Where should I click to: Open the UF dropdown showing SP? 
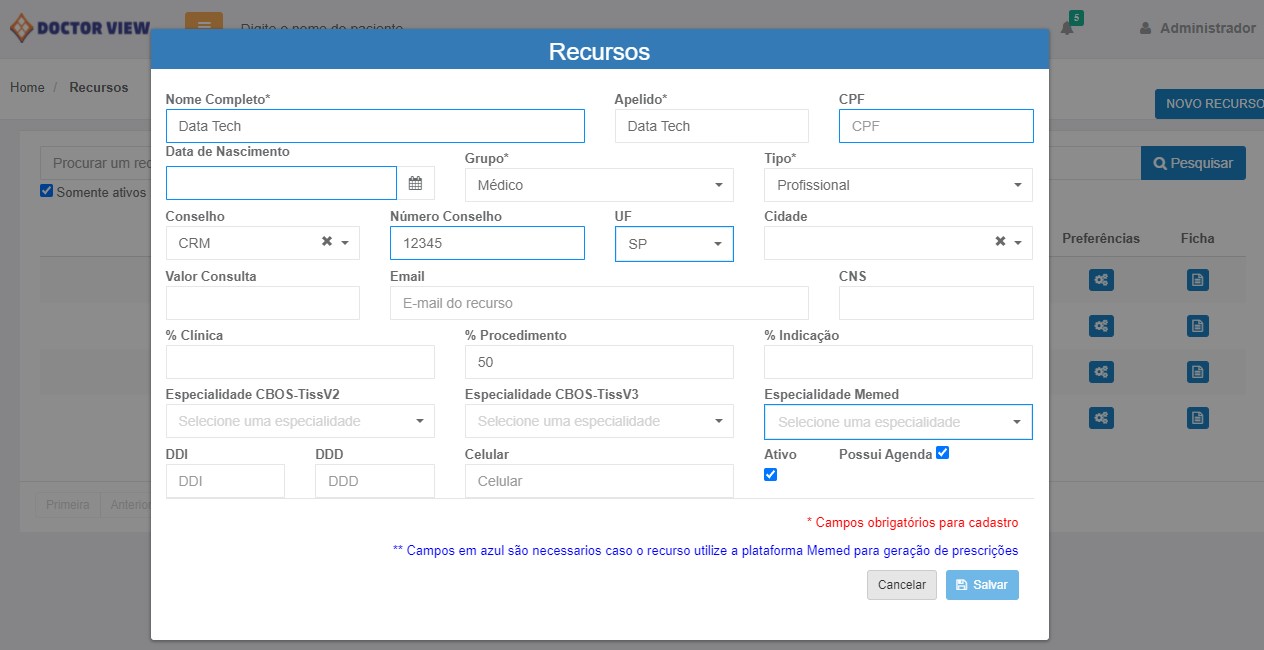coord(673,244)
